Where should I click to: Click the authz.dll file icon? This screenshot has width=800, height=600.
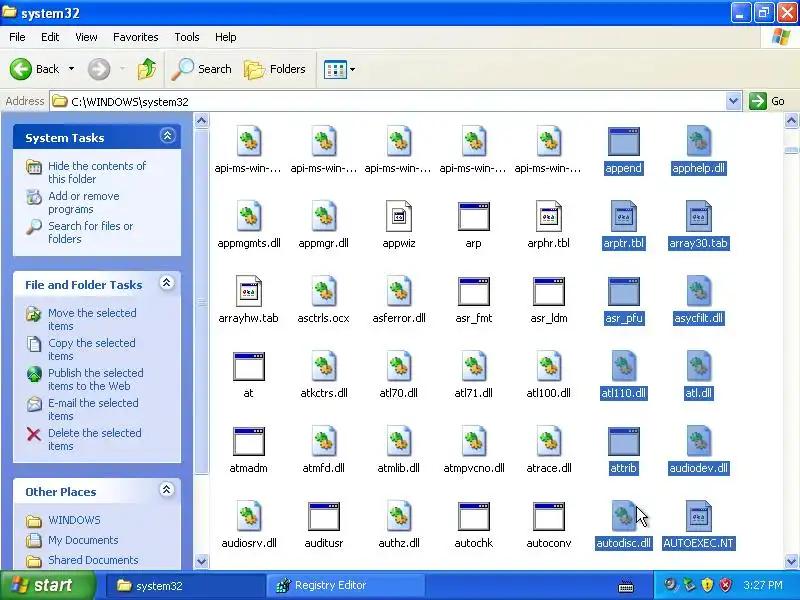click(398, 516)
